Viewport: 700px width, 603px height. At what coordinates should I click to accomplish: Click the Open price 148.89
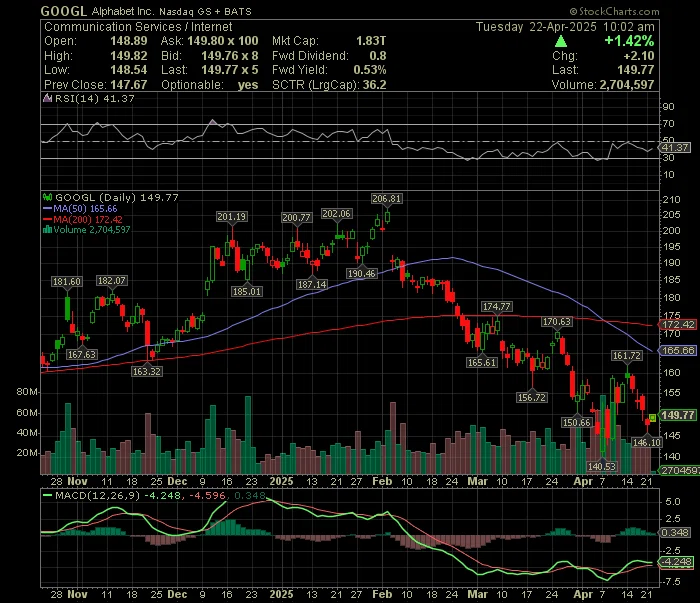129,41
